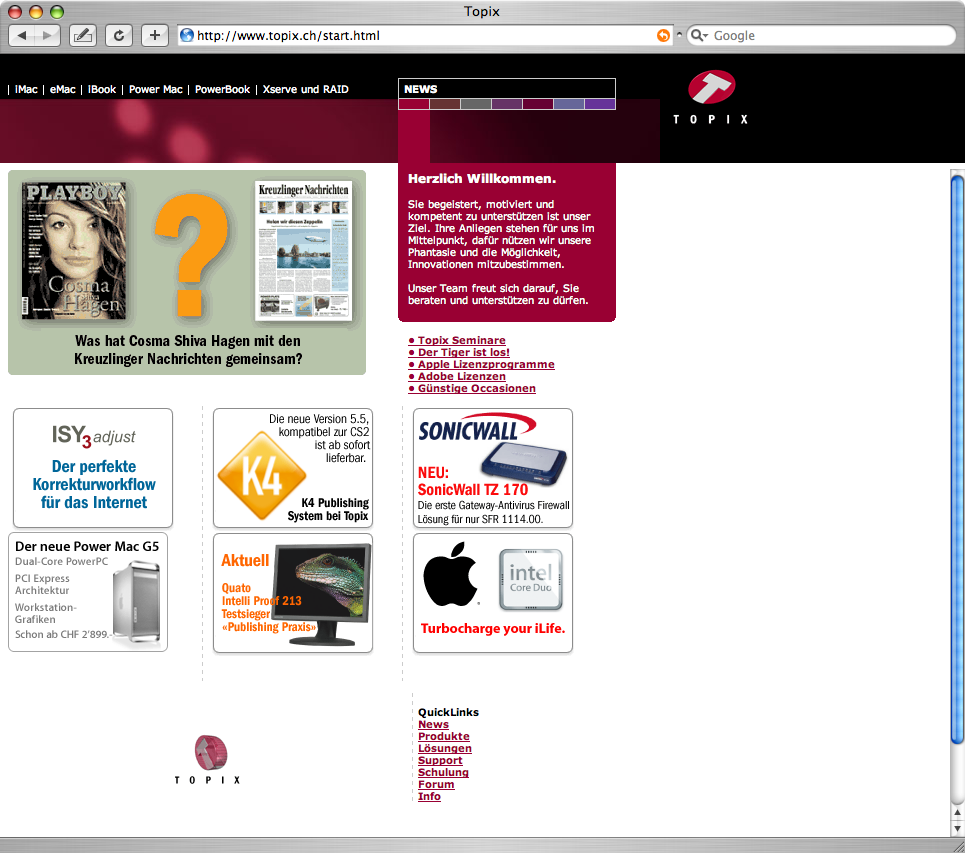The width and height of the screenshot is (965, 853).
Task: Click the report bug pencil icon
Action: click(82, 36)
